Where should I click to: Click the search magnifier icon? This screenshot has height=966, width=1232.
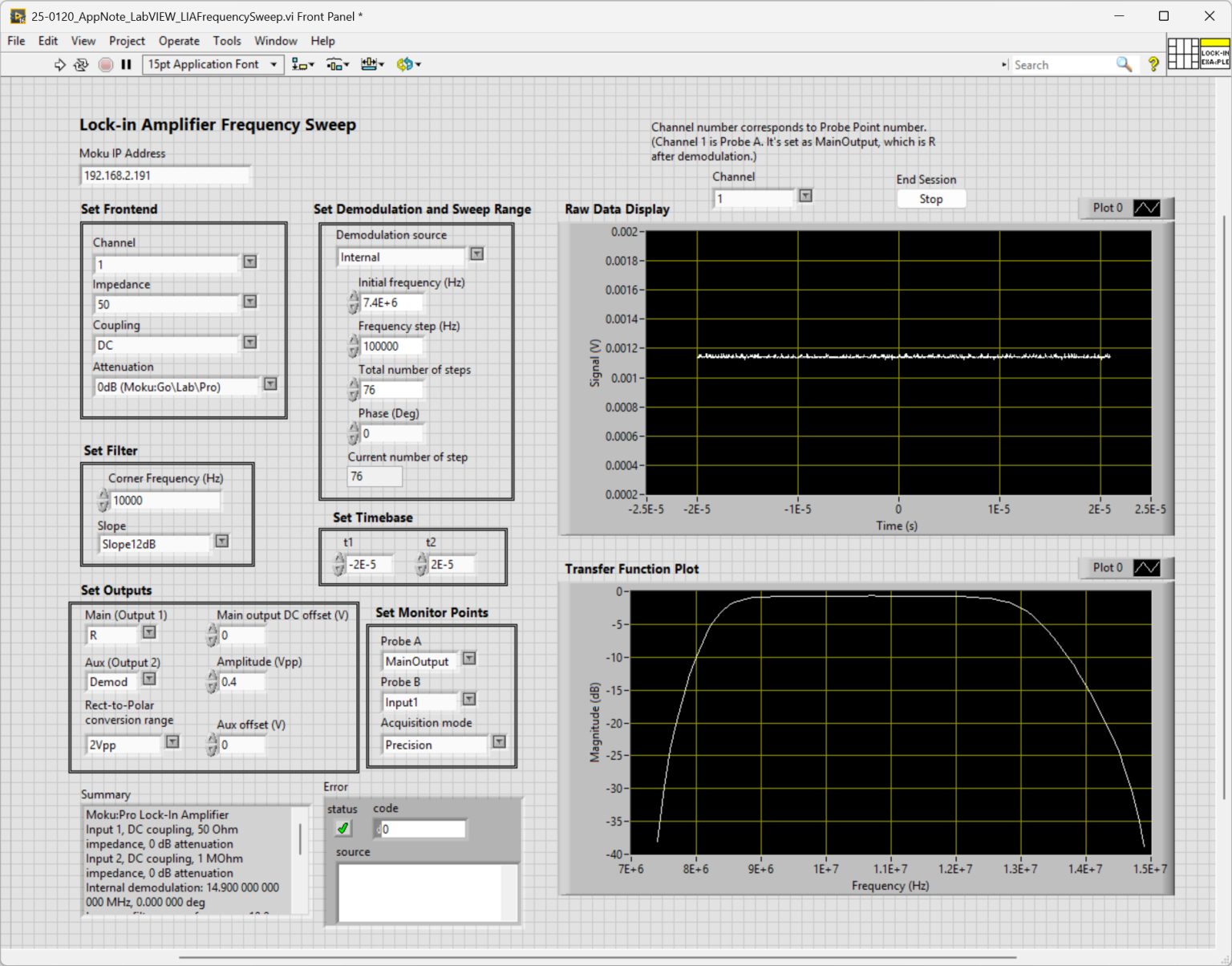click(x=1124, y=64)
